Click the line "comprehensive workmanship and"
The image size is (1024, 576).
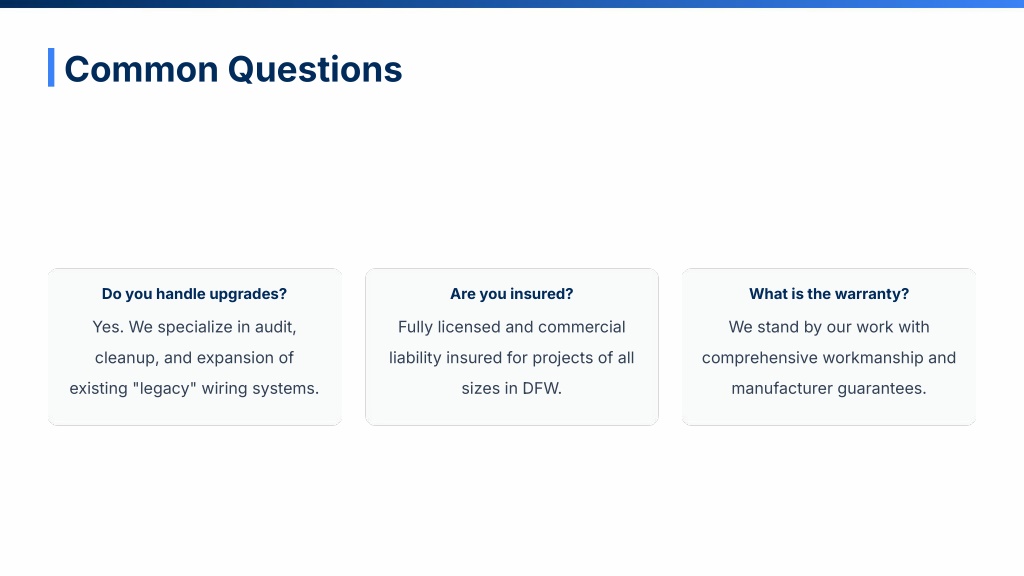(x=829, y=357)
